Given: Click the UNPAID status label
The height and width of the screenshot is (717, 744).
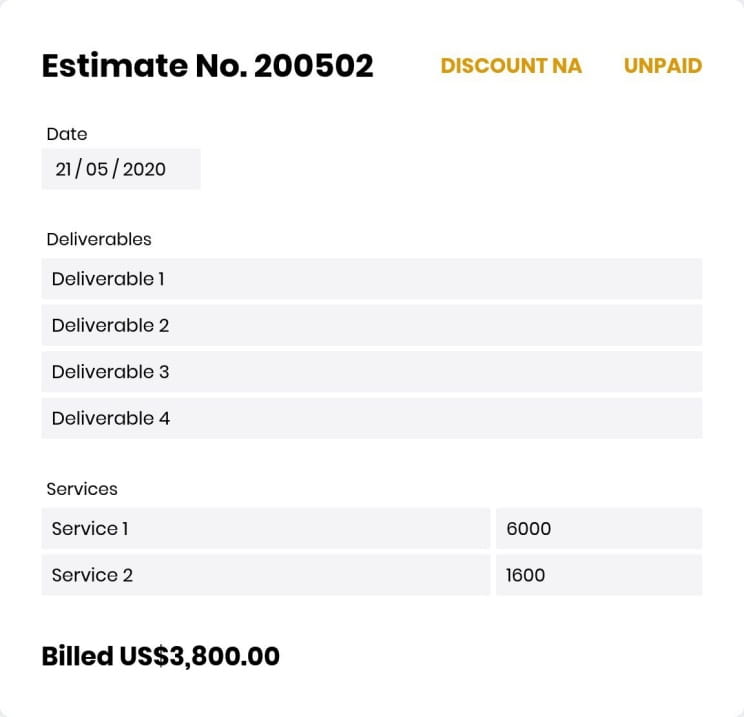Looking at the screenshot, I should click(663, 66).
